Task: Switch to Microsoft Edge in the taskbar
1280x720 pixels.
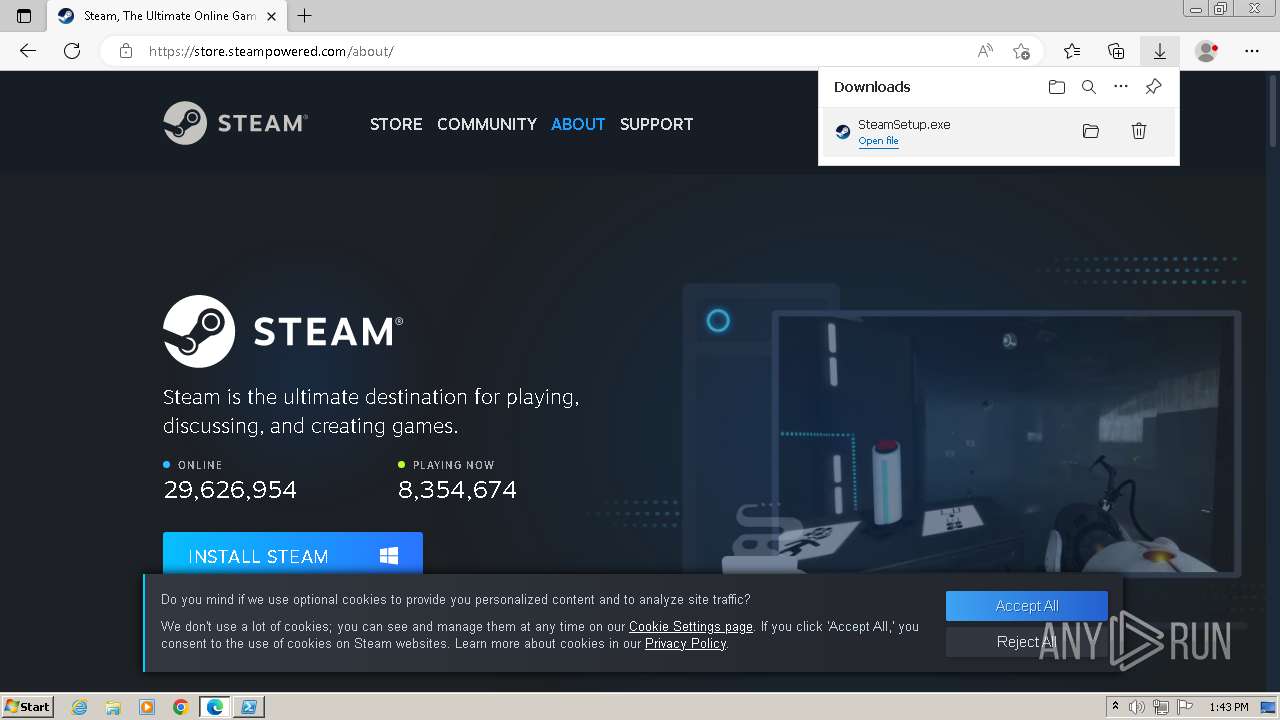Action: point(215,707)
